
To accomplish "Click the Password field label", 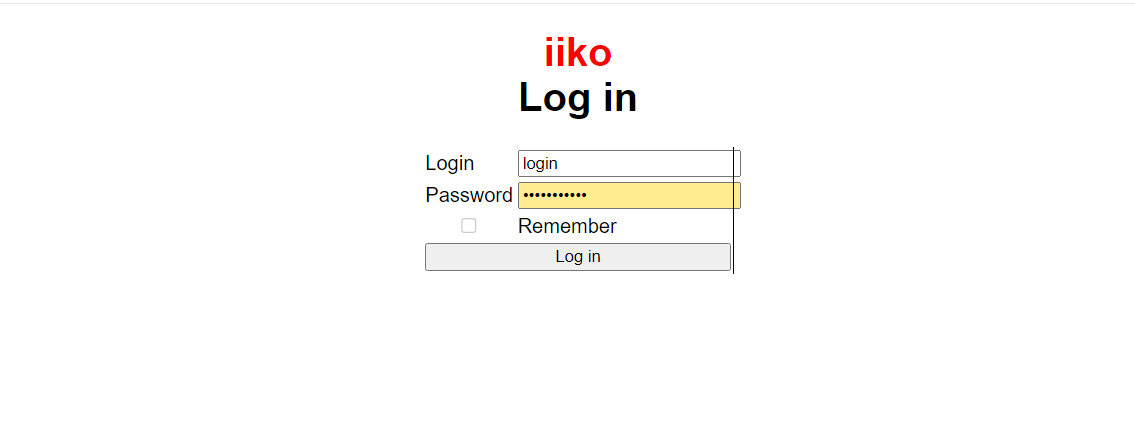I will click(468, 195).
